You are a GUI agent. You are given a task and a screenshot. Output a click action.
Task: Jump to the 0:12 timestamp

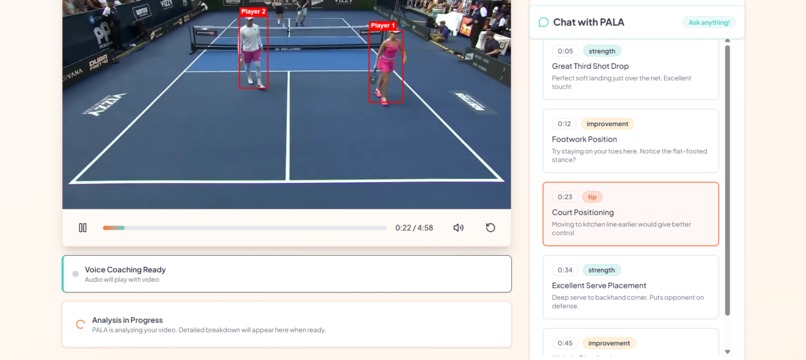564,124
